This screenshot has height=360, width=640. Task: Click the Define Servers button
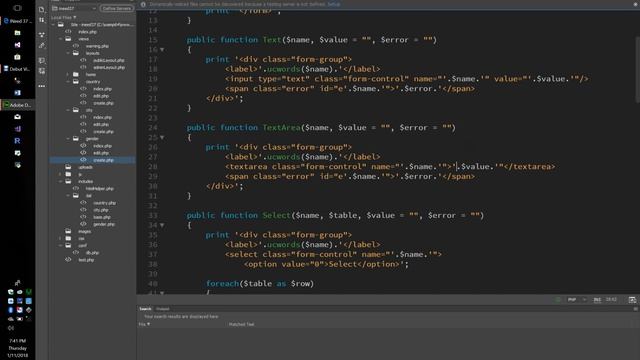click(116, 8)
